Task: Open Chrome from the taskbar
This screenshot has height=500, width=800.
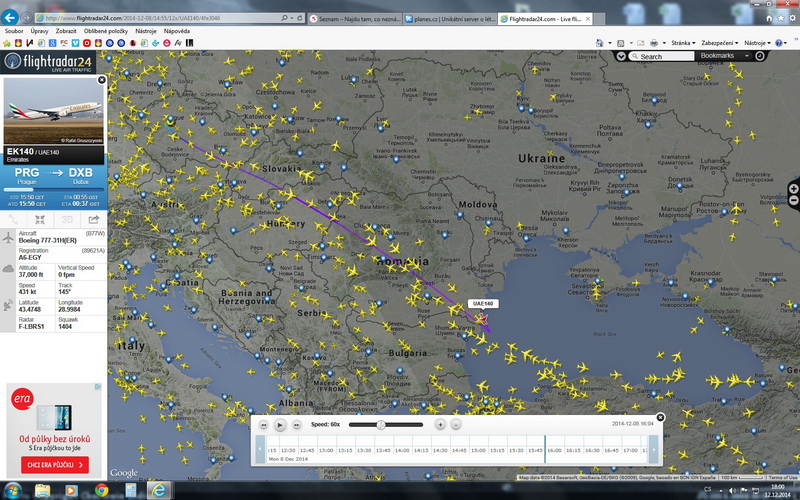Action: pos(102,491)
